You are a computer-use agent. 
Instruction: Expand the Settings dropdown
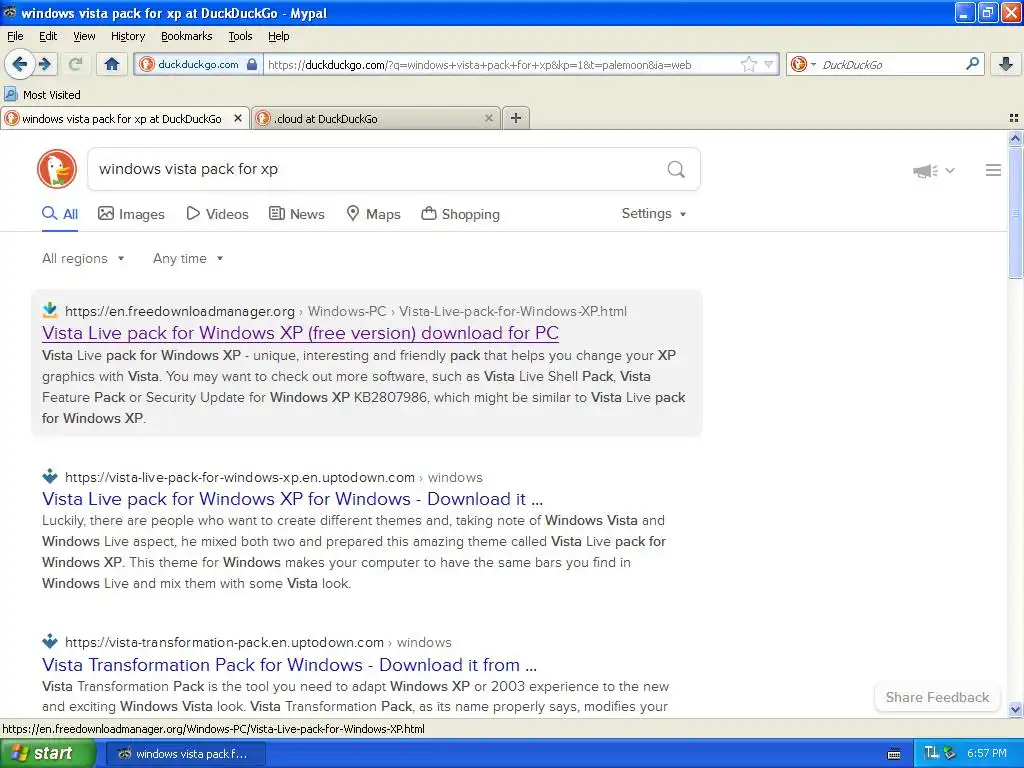pos(654,214)
